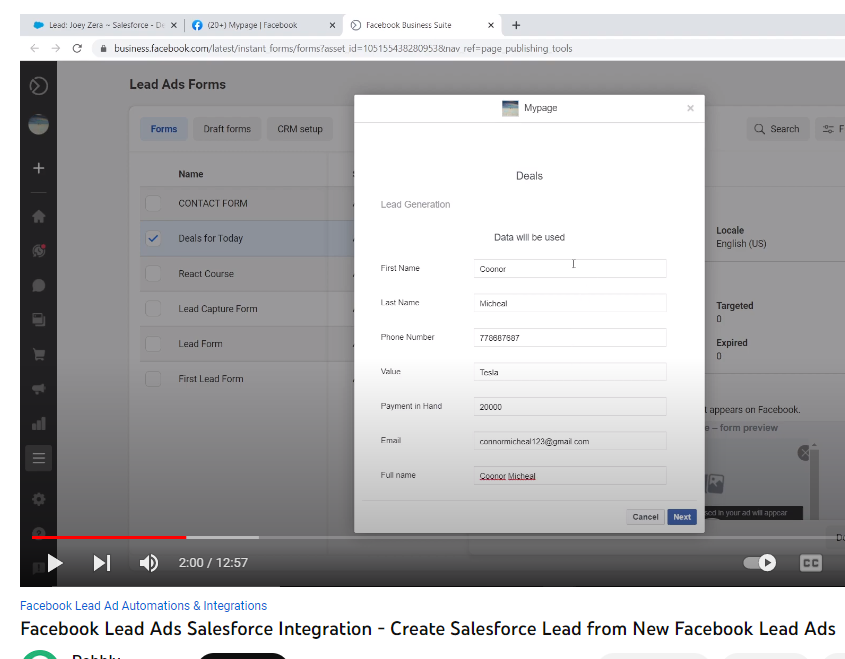Click the Business Suite logo icon in sidebar
The image size is (845, 659).
point(38,86)
